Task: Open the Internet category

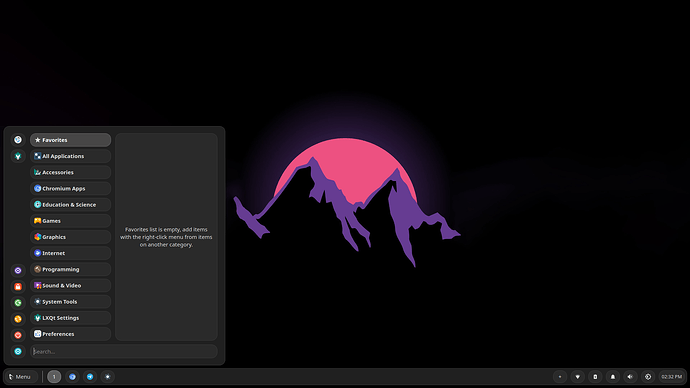Action: (70, 253)
